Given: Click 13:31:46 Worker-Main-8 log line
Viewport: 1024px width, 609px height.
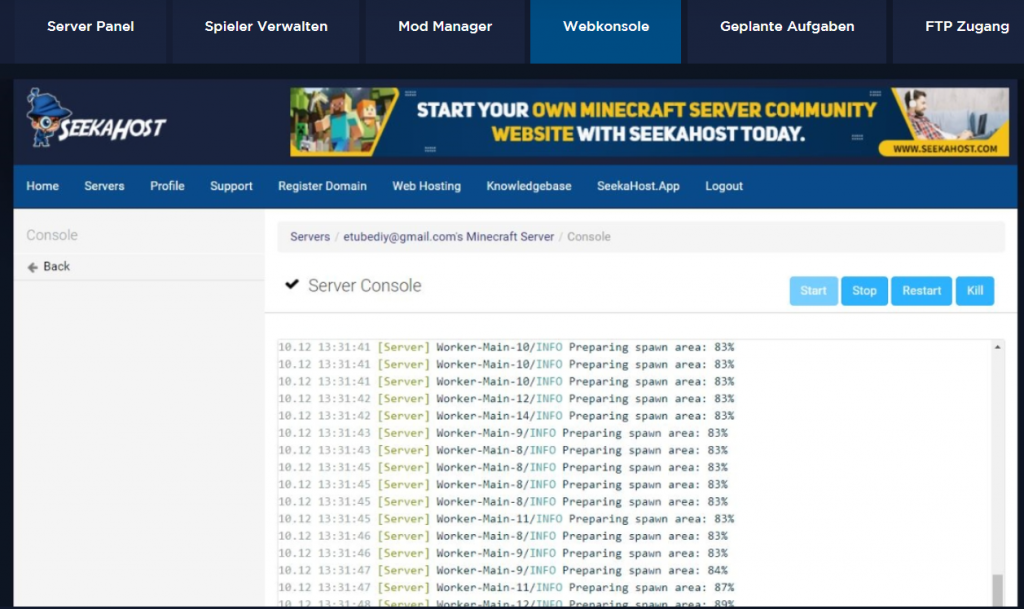Looking at the screenshot, I should (503, 536).
